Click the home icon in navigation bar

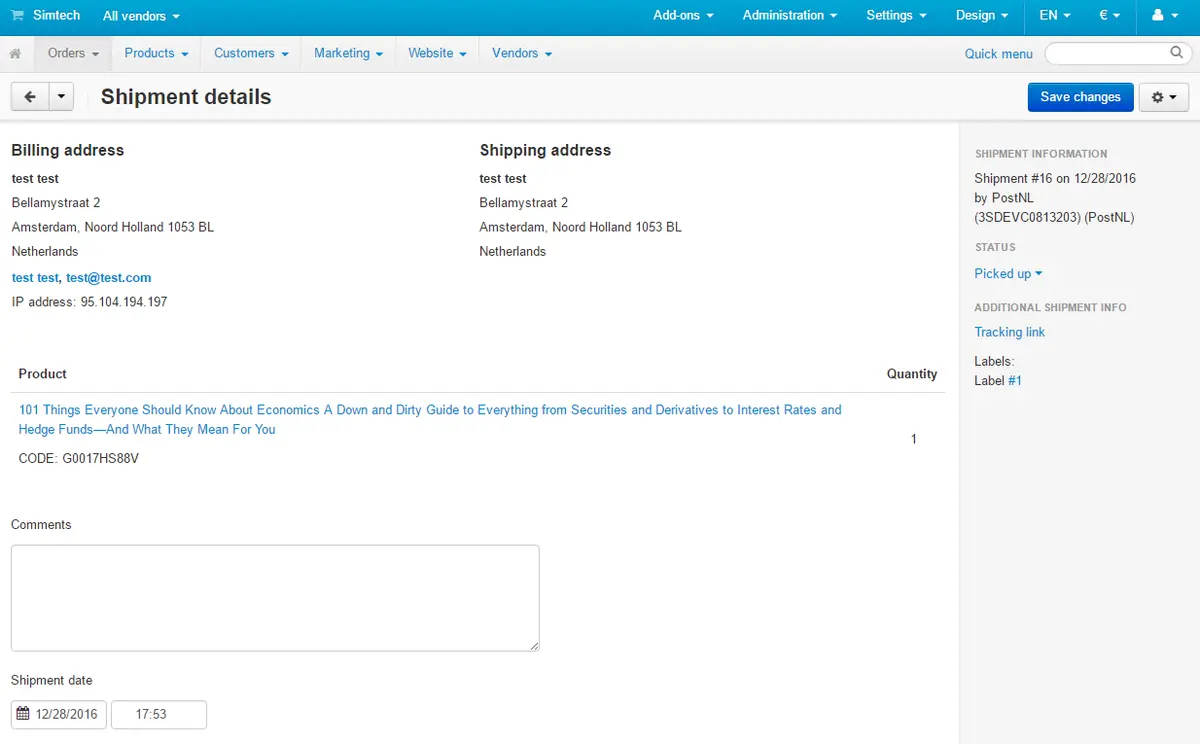pyautogui.click(x=15, y=54)
